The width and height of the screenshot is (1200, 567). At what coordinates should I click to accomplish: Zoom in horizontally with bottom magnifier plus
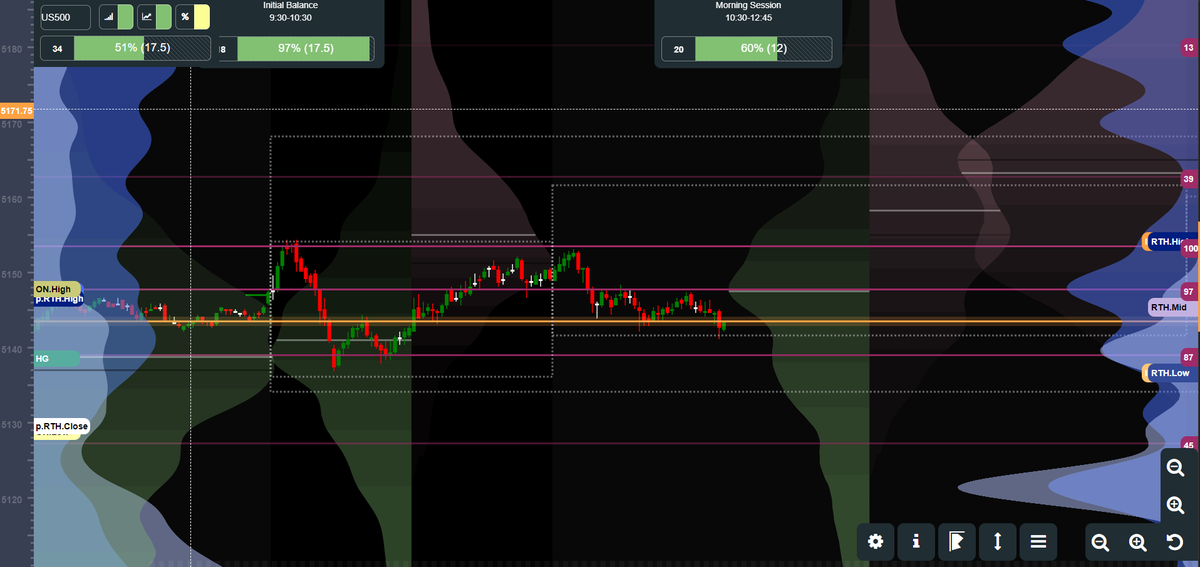(x=1137, y=542)
